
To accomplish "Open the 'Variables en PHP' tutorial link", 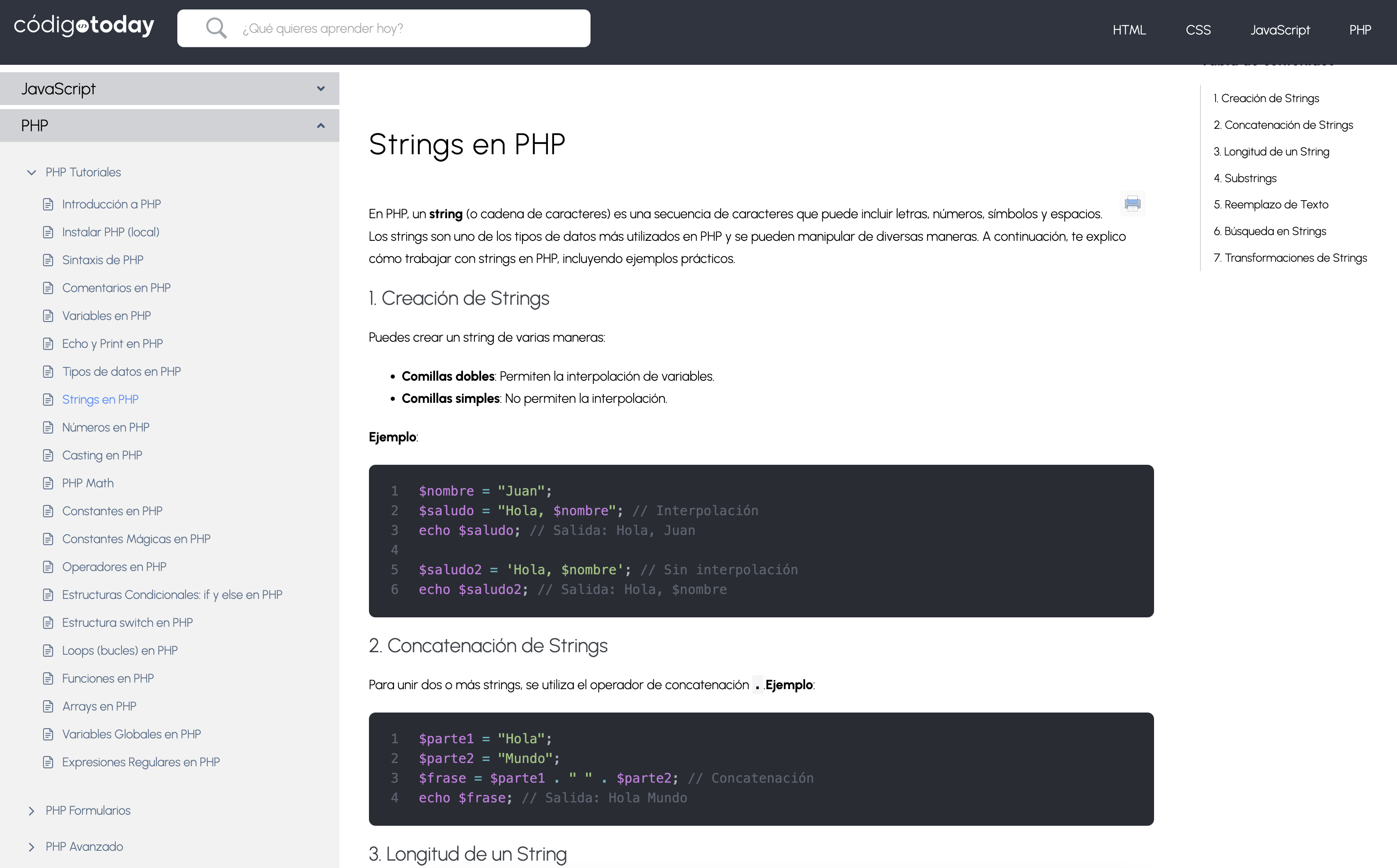I will 106,316.
